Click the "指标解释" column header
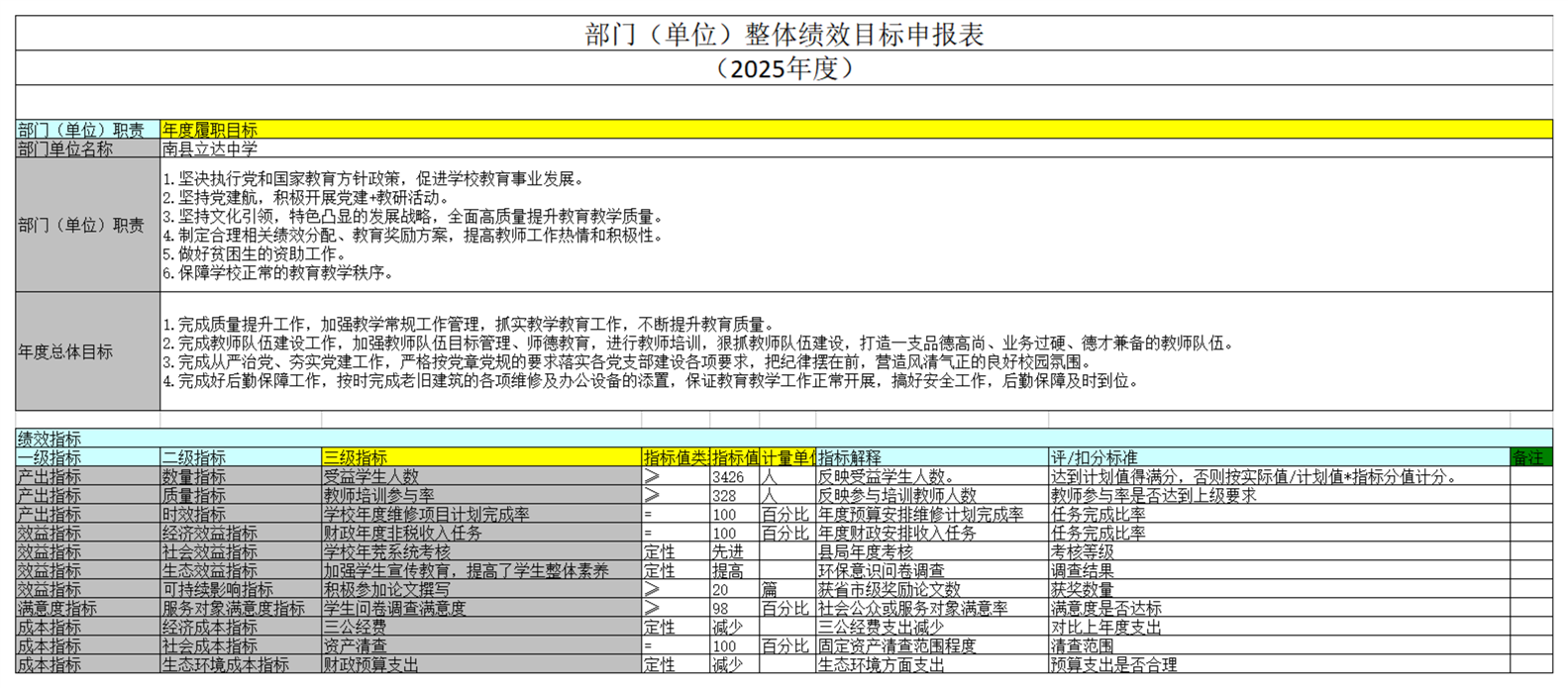Screen dimensions: 1568x688 932,457
